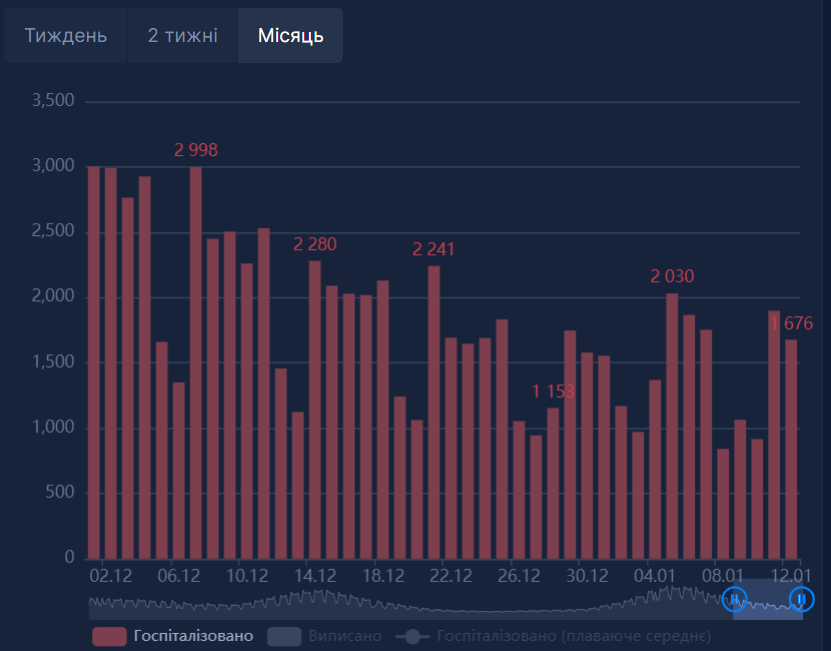Select the 2 тижні time range tab

click(x=182, y=36)
